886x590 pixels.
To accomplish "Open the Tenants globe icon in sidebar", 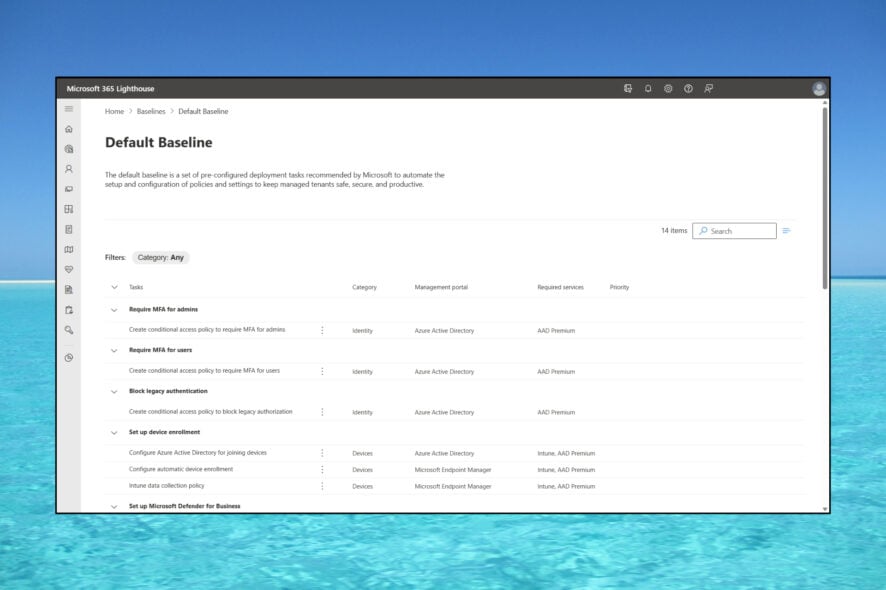I will coord(69,149).
